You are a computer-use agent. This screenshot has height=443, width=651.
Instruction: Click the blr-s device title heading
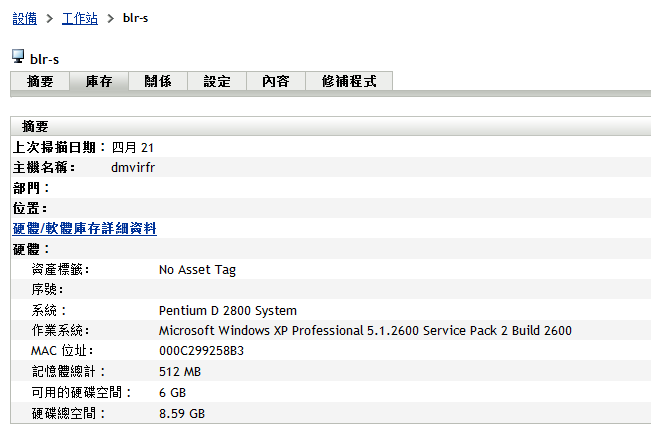click(x=45, y=58)
